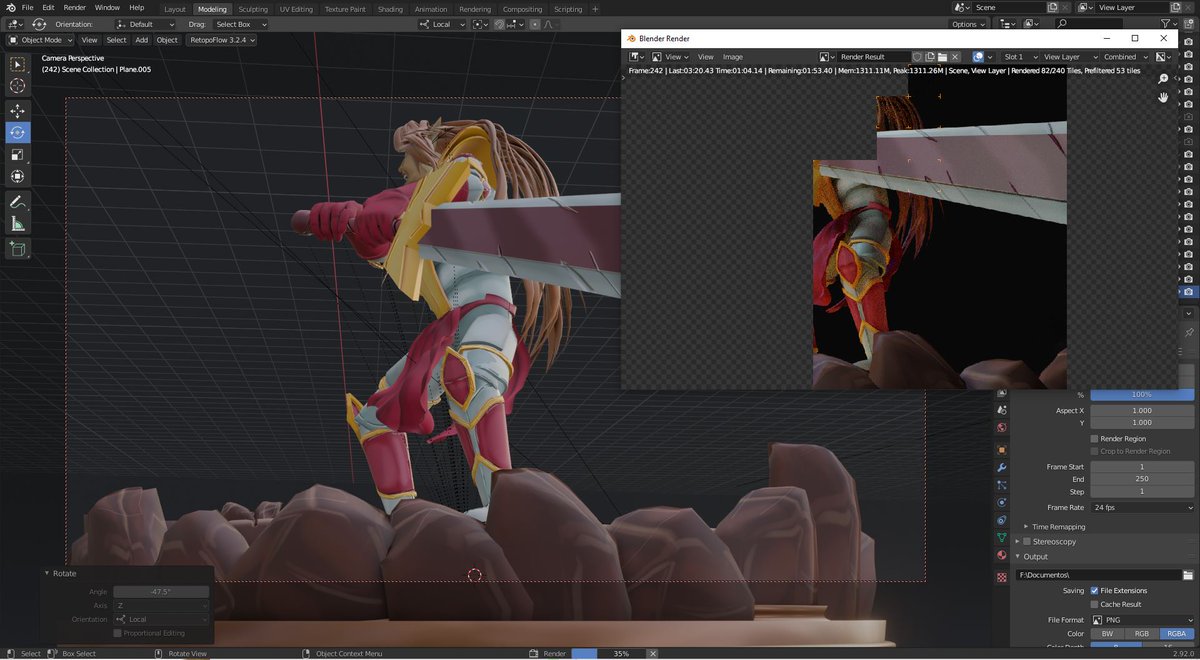Image resolution: width=1200 pixels, height=660 pixels.
Task: Open the PNG File Format dropdown
Action: pos(1142,619)
